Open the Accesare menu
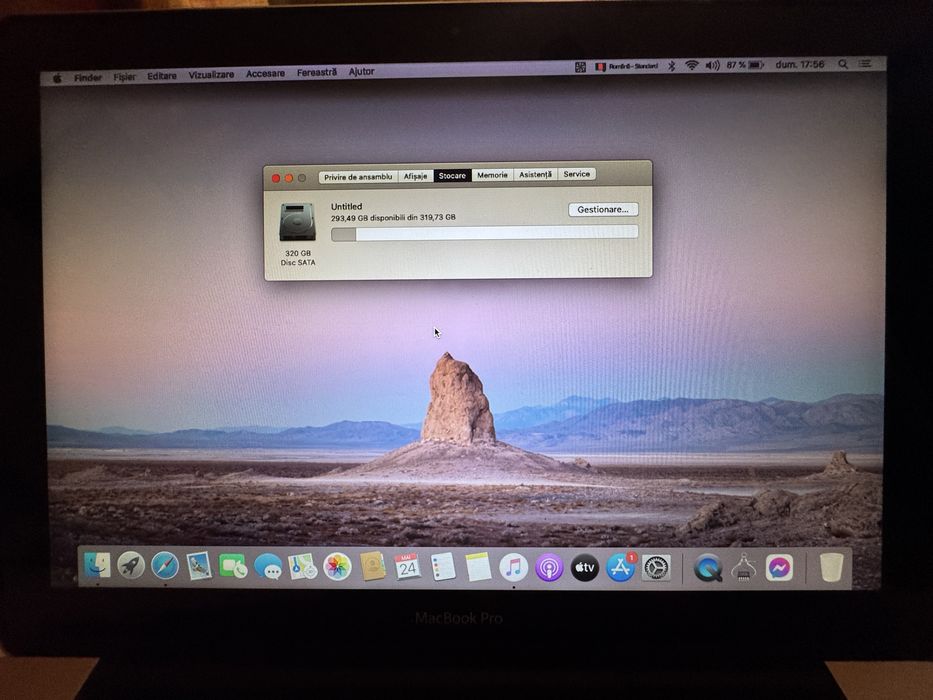The image size is (933, 700). (x=265, y=74)
